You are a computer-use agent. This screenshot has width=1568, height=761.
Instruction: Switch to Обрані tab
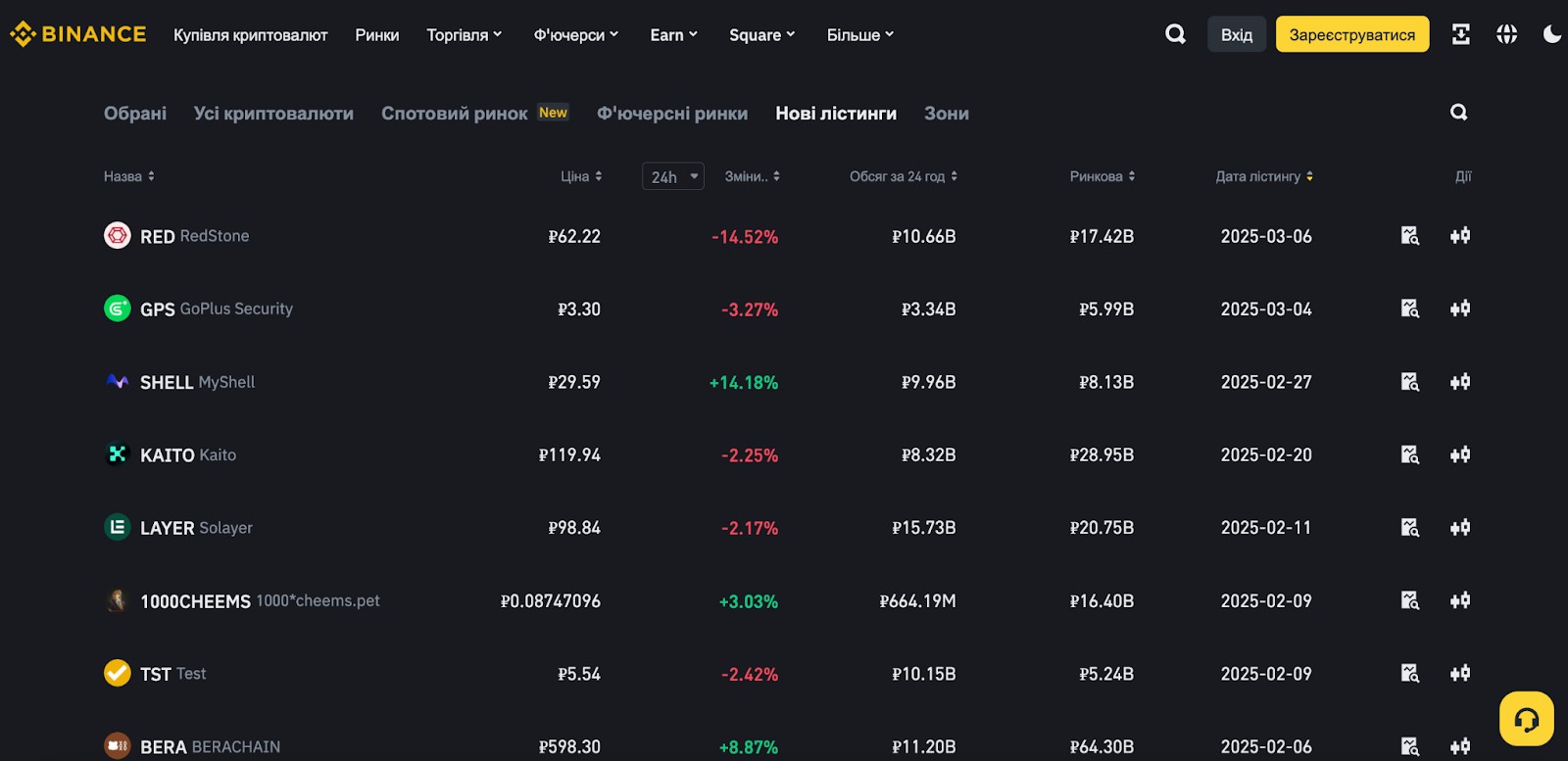coord(135,114)
